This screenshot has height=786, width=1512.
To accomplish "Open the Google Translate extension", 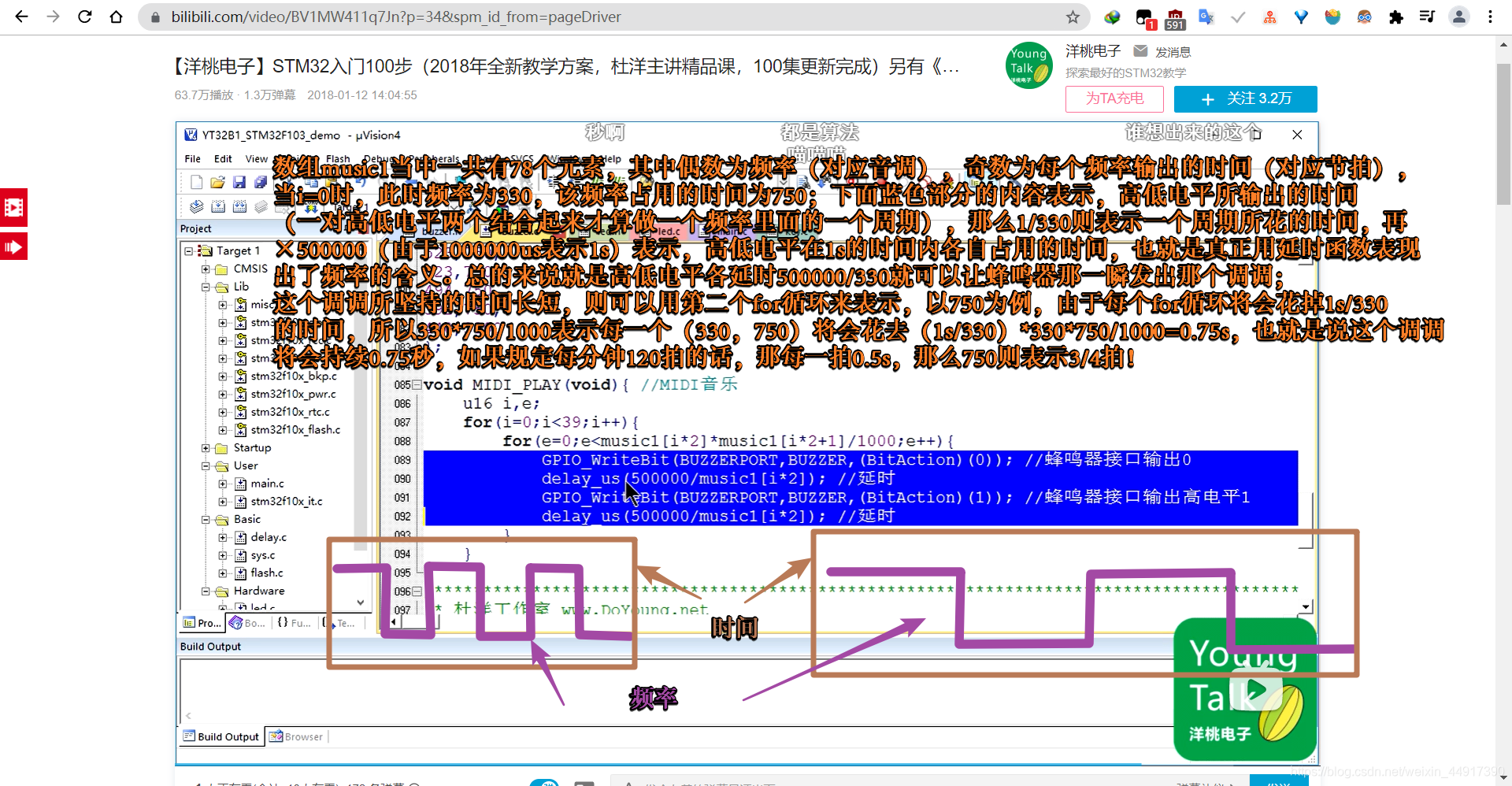I will 1206,17.
